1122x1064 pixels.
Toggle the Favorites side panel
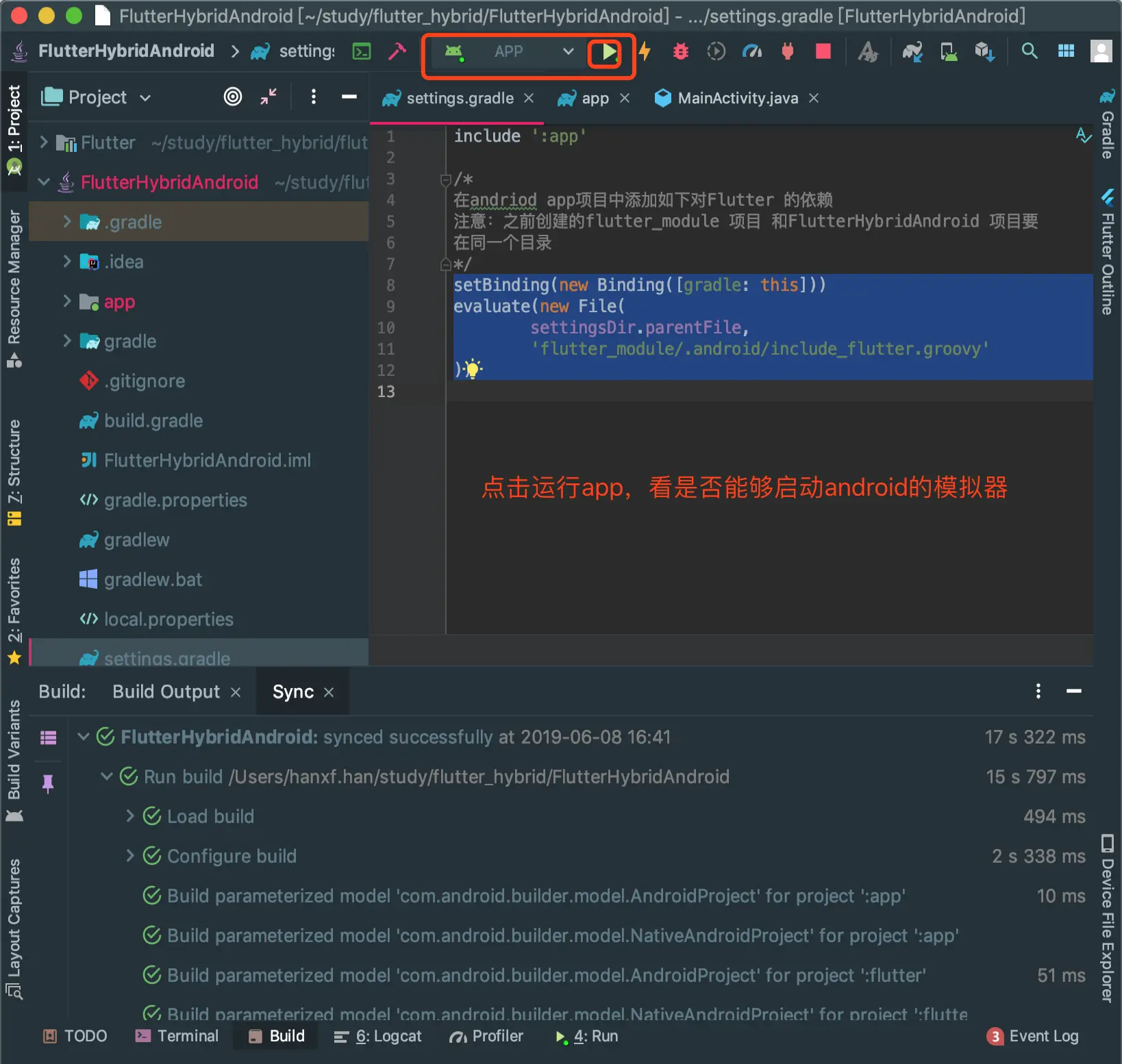coord(14,611)
